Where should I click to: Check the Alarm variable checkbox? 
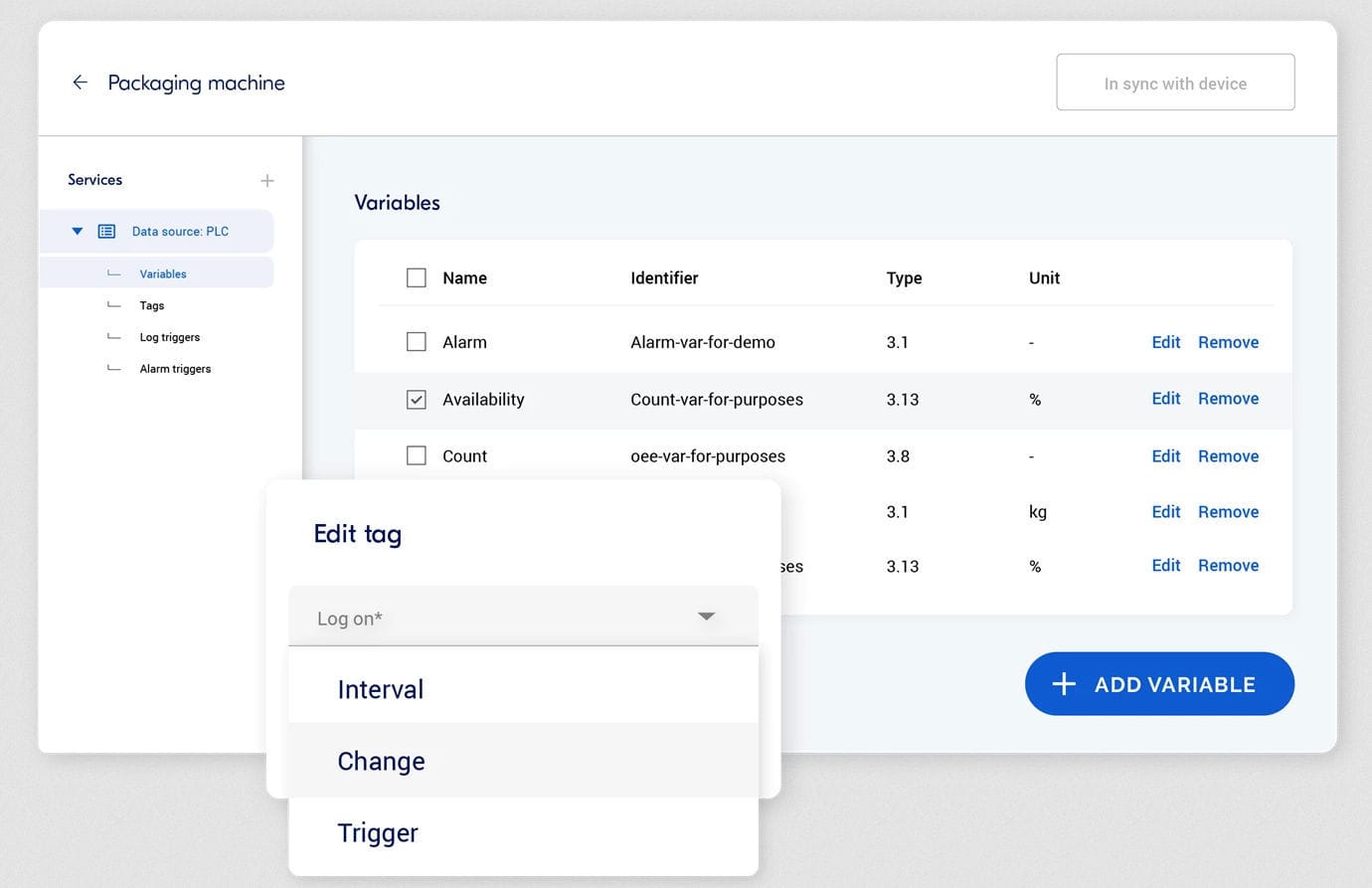(417, 342)
